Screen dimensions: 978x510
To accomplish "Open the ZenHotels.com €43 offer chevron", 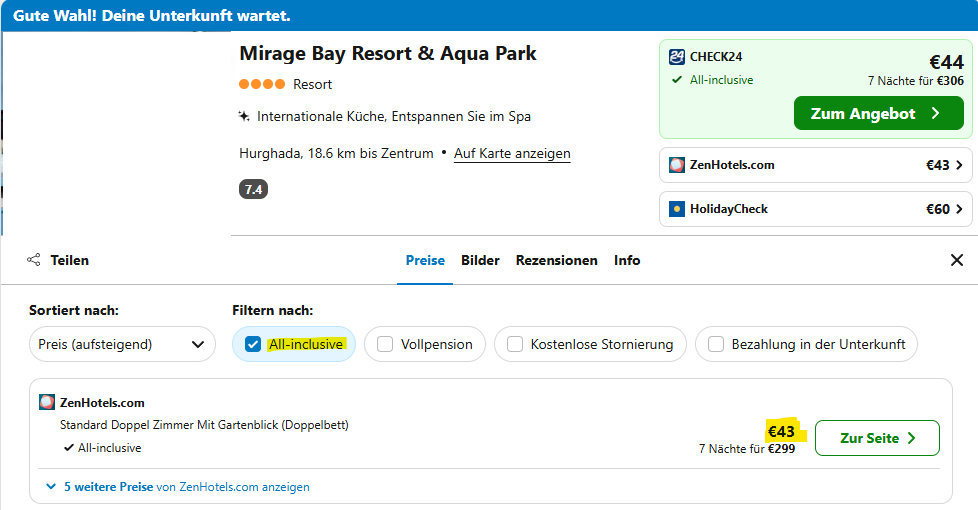I will pyautogui.click(x=959, y=165).
